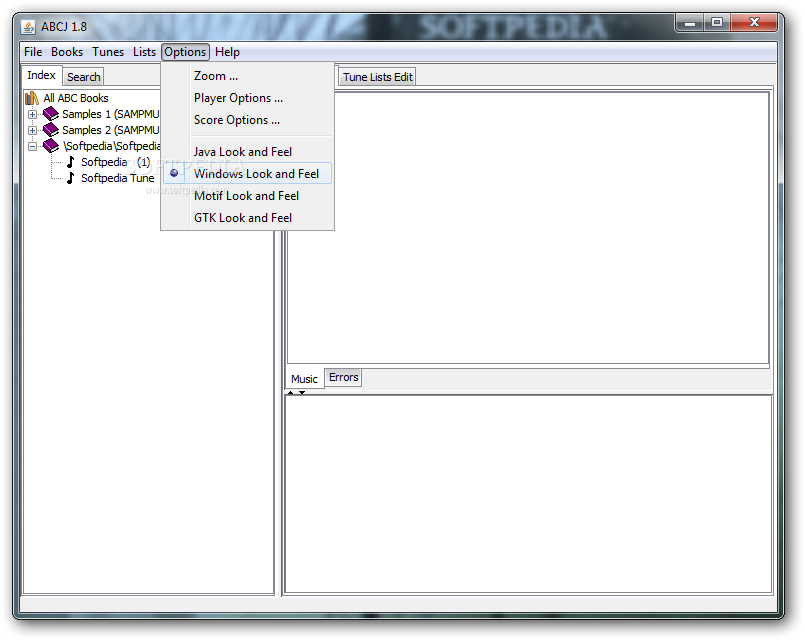Open the Tunes menu
The height and width of the screenshot is (640, 805).
coord(108,52)
